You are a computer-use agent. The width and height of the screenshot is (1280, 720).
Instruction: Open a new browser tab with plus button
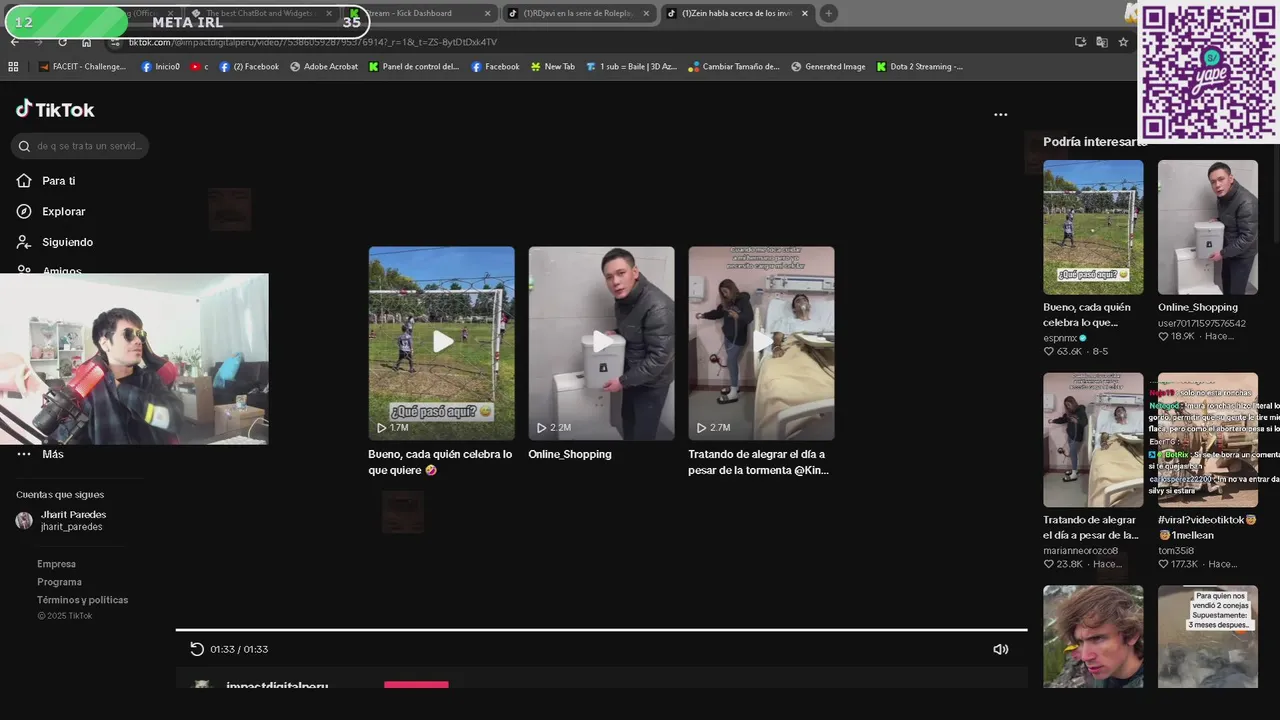click(x=828, y=13)
